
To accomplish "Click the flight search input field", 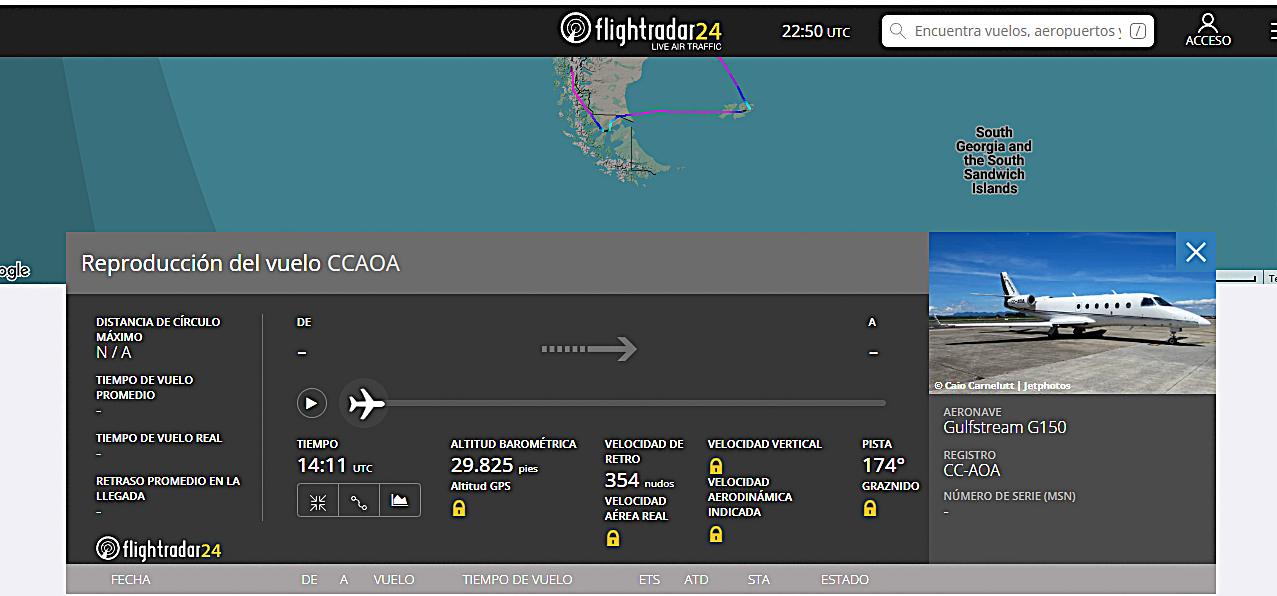I will click(x=1017, y=31).
